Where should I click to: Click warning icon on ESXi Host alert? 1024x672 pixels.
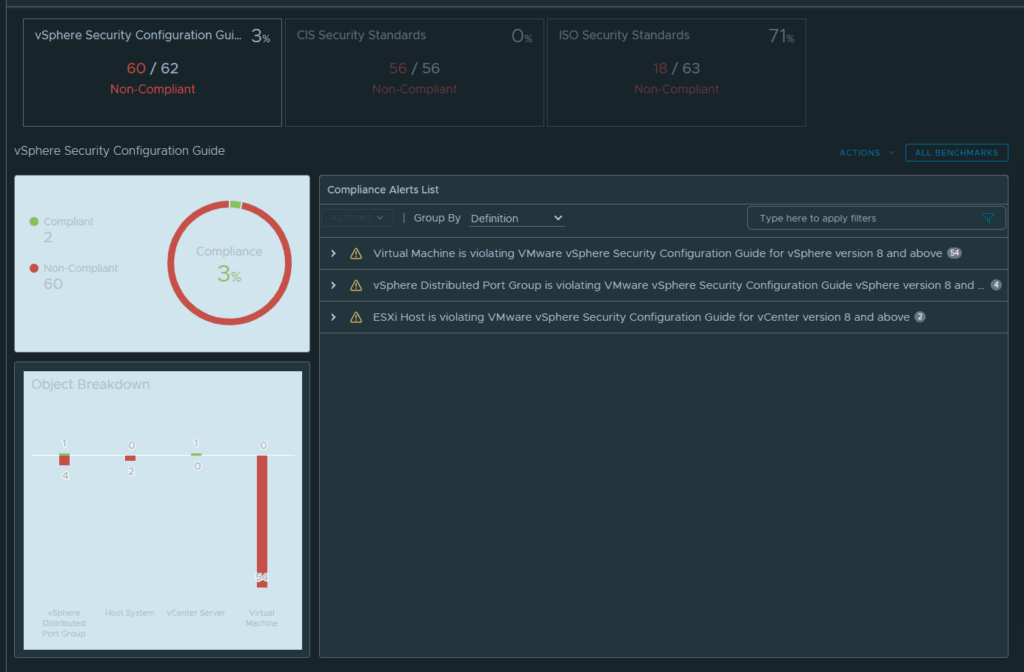coord(356,317)
